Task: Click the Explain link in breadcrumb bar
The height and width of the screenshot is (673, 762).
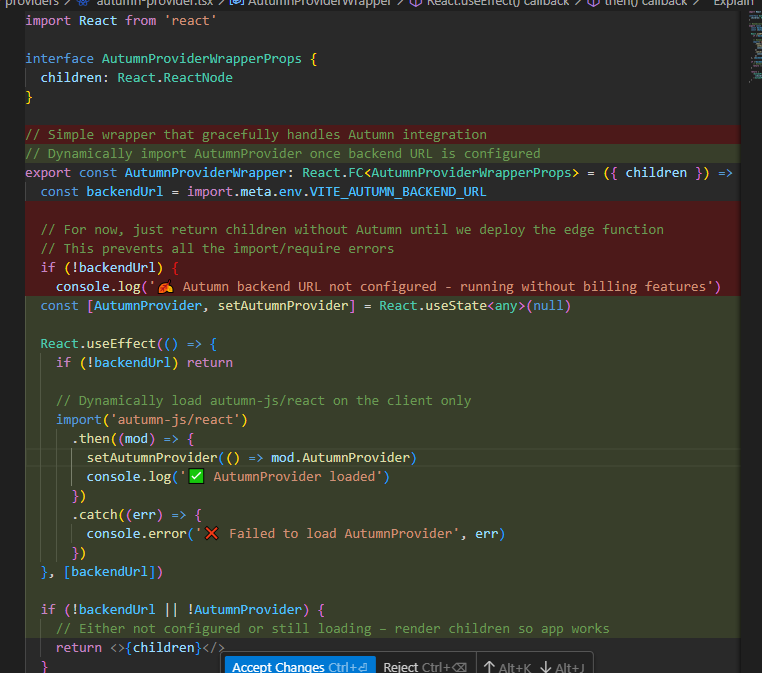Action: coord(732,3)
